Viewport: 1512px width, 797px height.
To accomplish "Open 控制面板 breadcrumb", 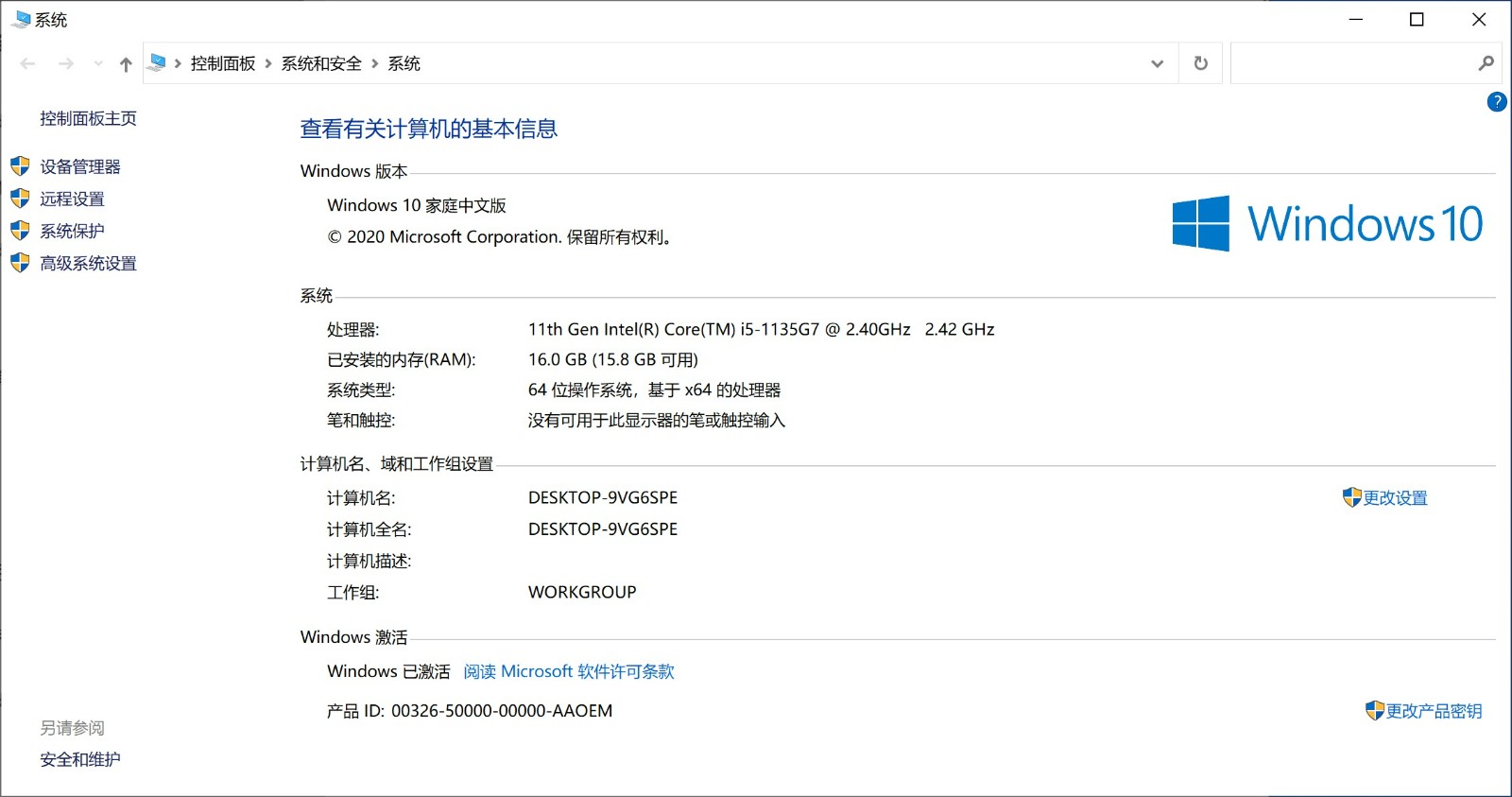I will [x=223, y=63].
